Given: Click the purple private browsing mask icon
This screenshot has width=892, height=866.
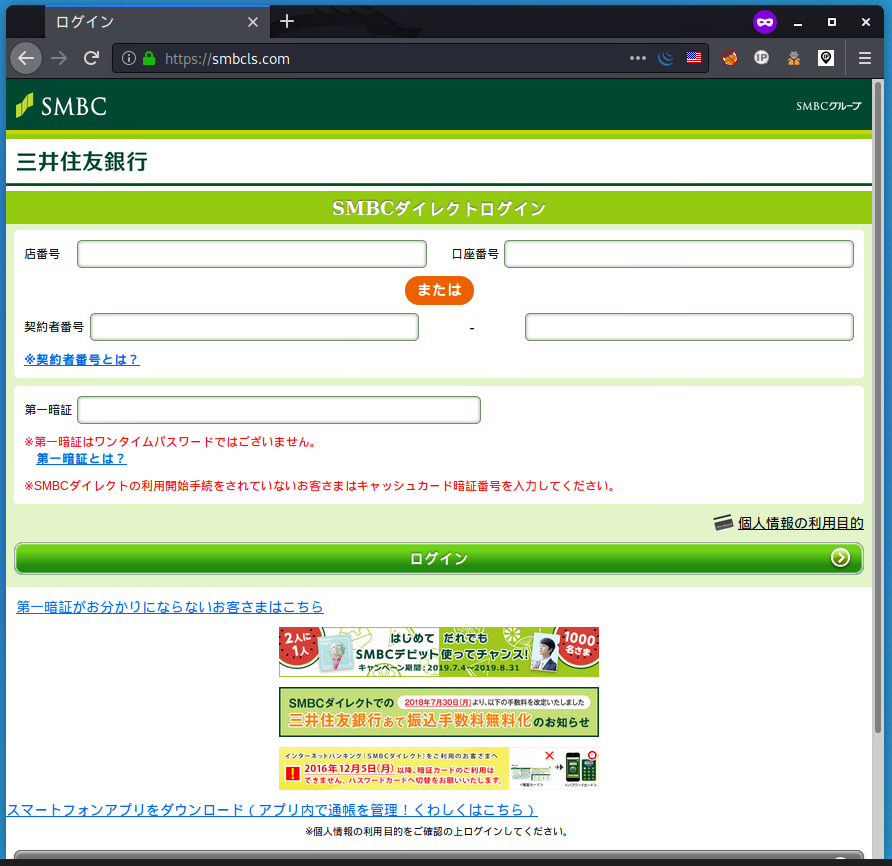Looking at the screenshot, I should pyautogui.click(x=765, y=22).
